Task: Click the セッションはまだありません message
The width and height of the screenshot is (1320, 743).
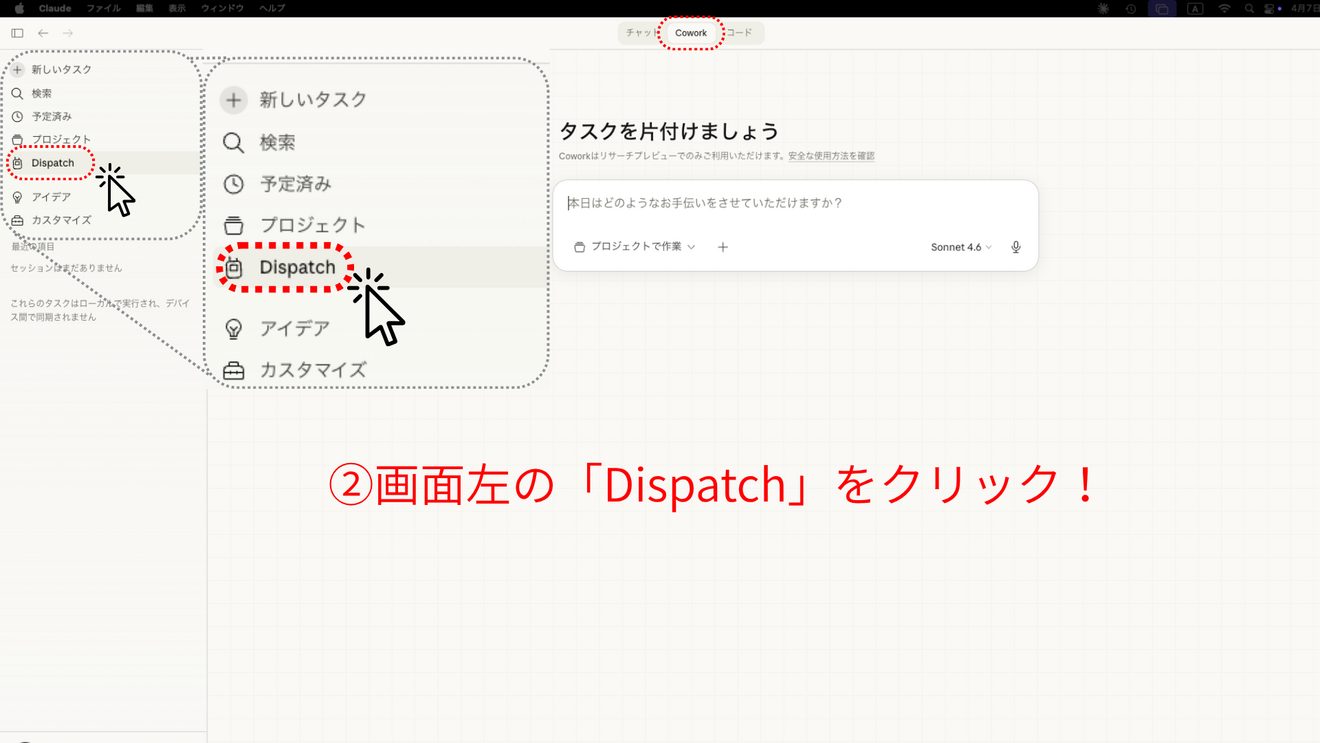Action: (66, 268)
